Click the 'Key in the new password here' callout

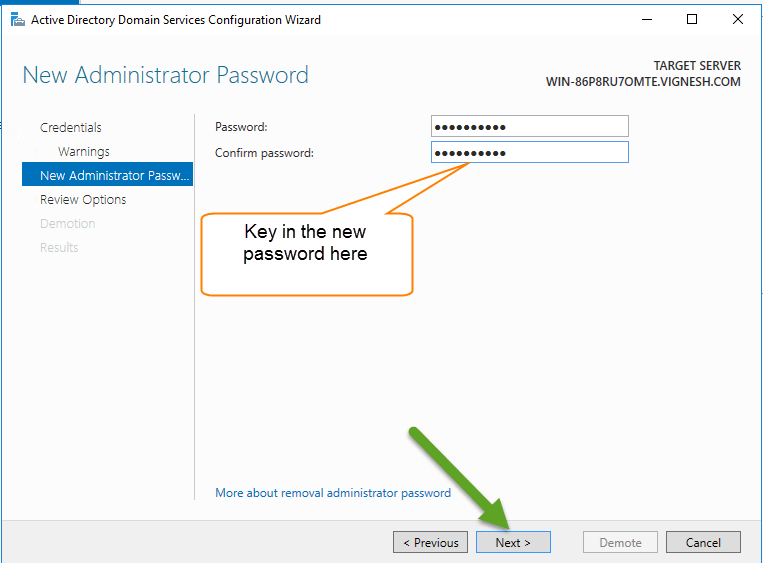click(x=306, y=244)
